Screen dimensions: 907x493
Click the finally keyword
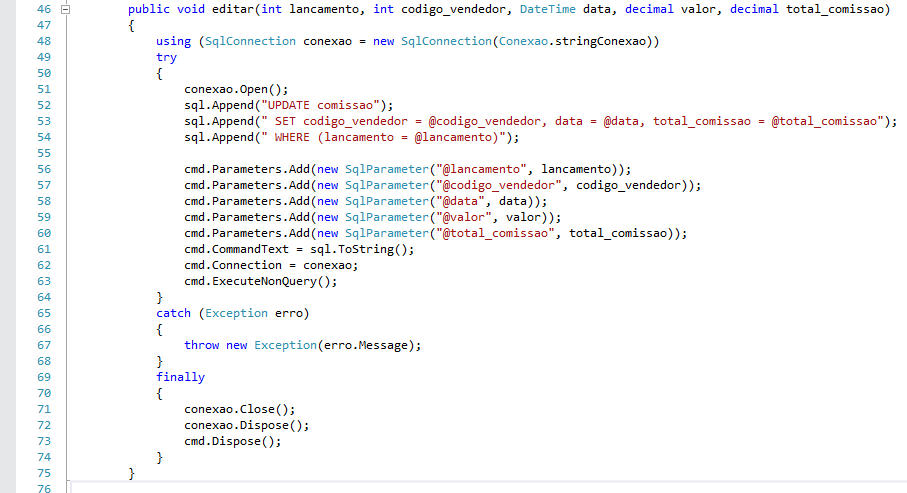[180, 377]
